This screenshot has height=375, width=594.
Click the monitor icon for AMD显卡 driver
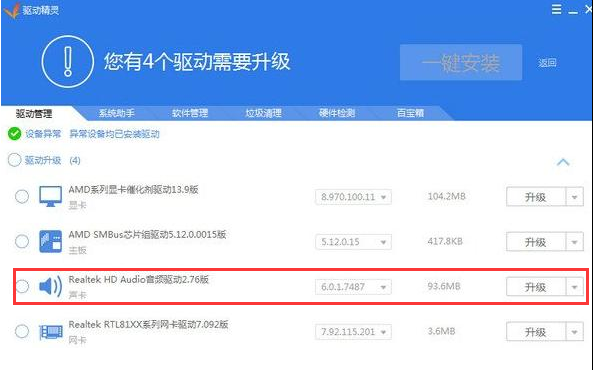click(x=50, y=196)
